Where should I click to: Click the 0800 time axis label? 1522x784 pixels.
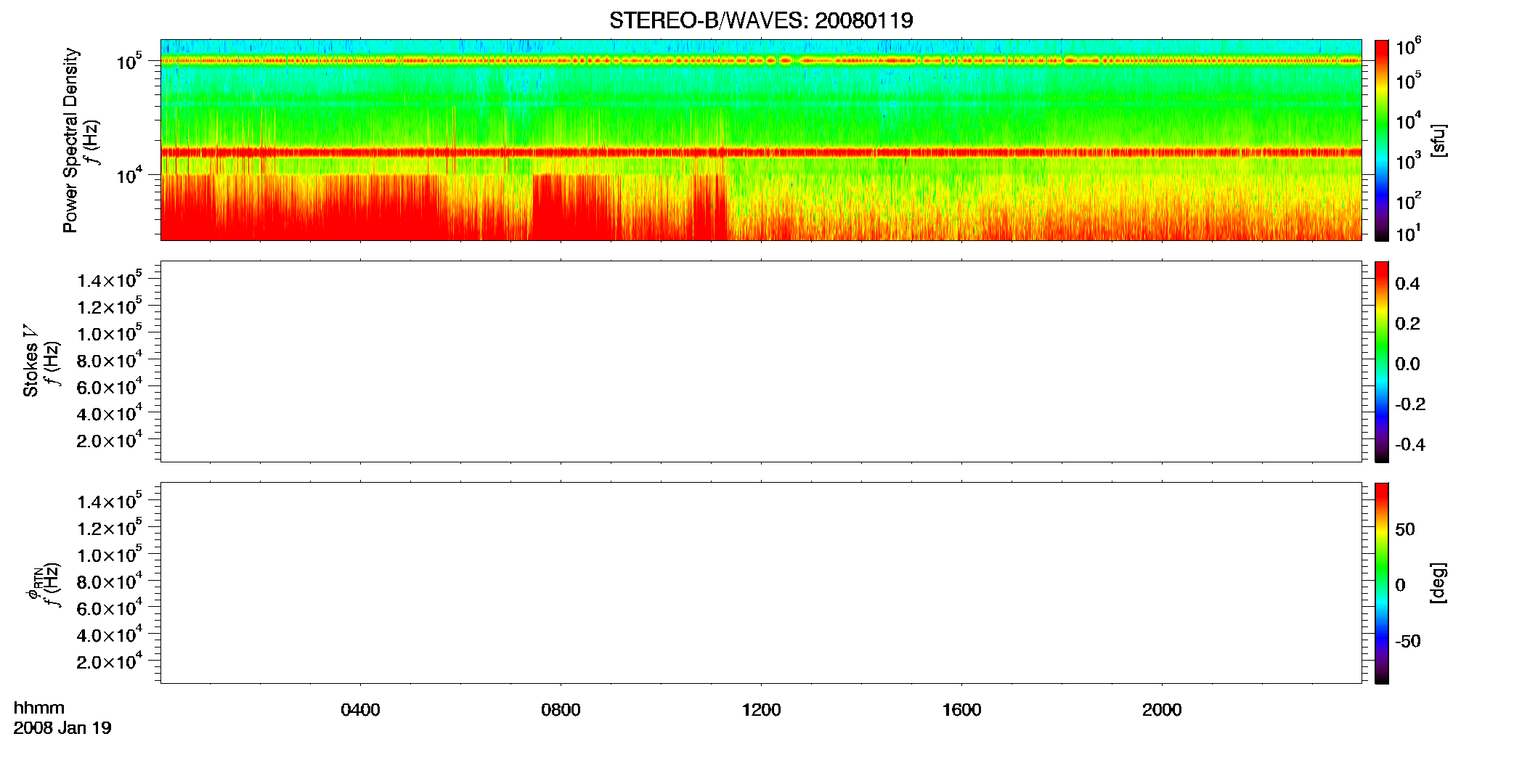pyautogui.click(x=561, y=710)
